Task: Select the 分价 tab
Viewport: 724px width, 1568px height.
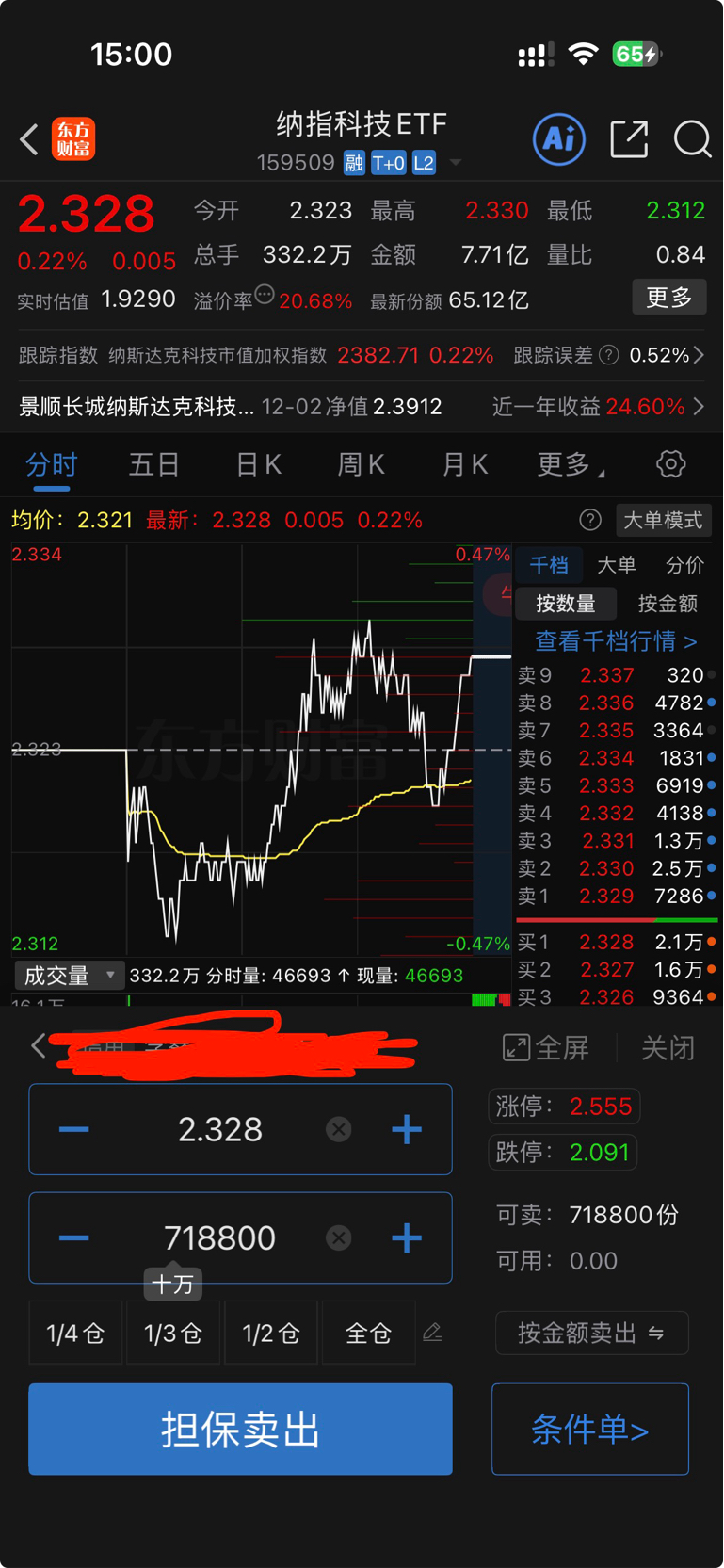Action: point(684,565)
